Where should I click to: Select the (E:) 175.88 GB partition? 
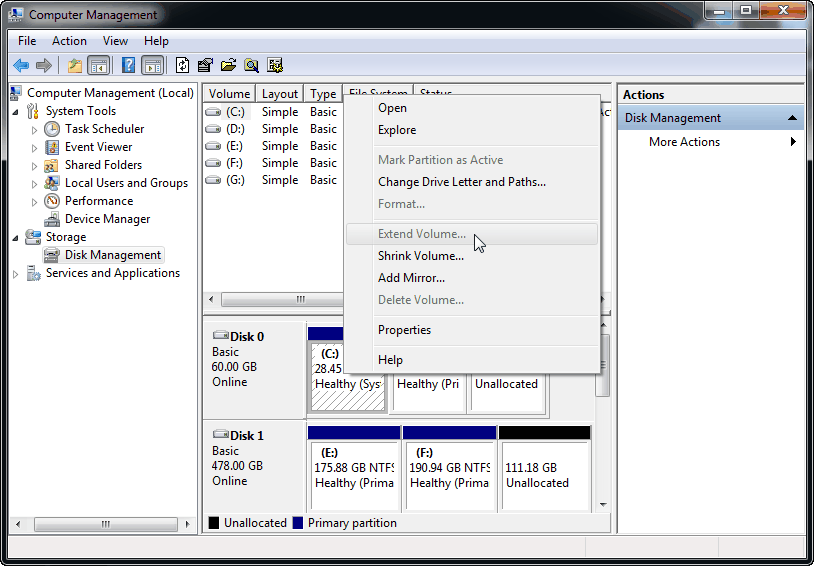coord(354,469)
